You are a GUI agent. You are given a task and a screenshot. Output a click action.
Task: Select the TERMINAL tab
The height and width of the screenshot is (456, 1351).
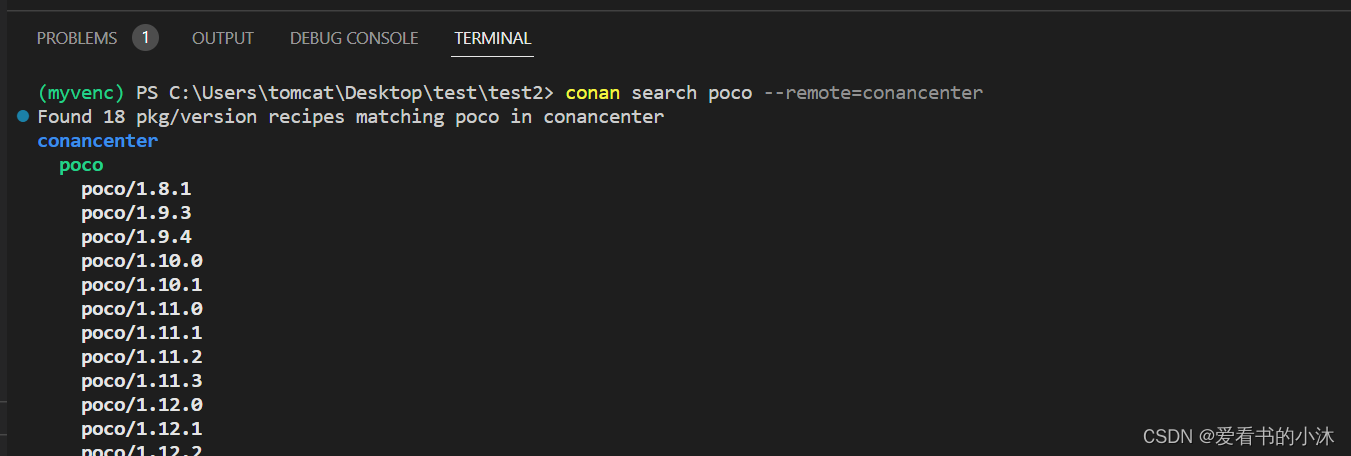tap(492, 38)
